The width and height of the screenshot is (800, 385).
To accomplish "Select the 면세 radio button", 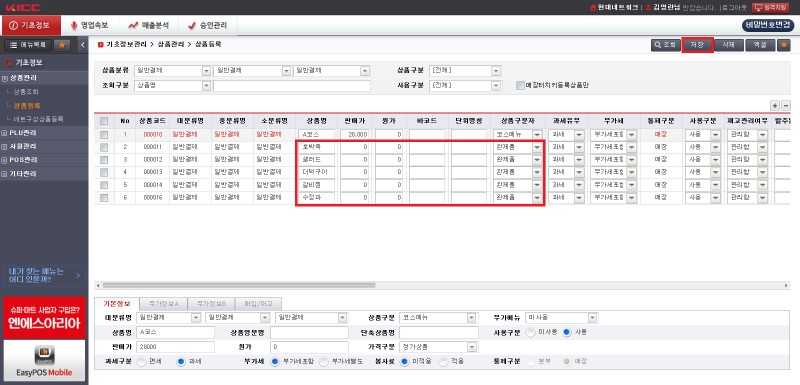I will tap(141, 361).
